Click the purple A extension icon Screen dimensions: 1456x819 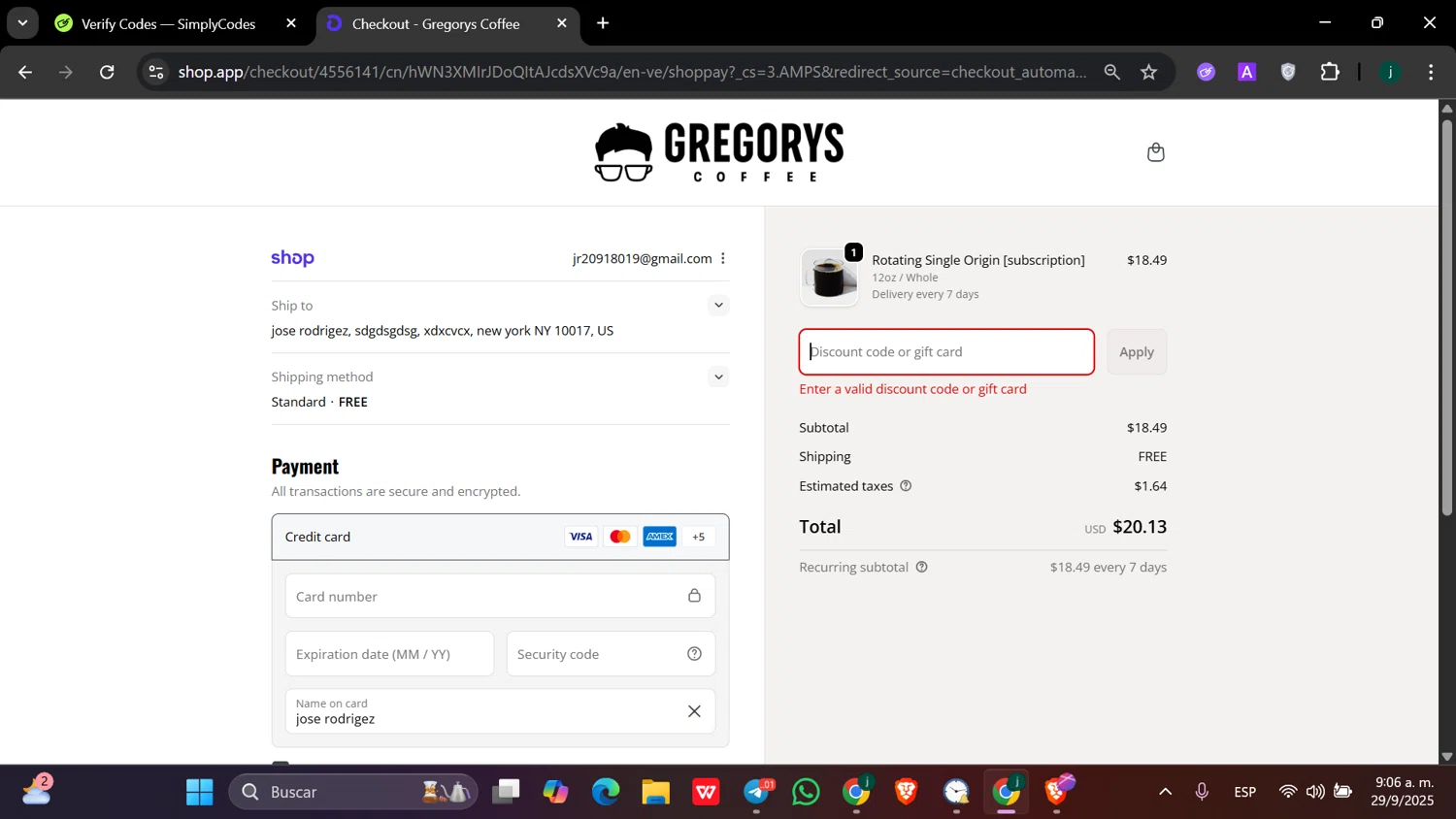(1247, 72)
